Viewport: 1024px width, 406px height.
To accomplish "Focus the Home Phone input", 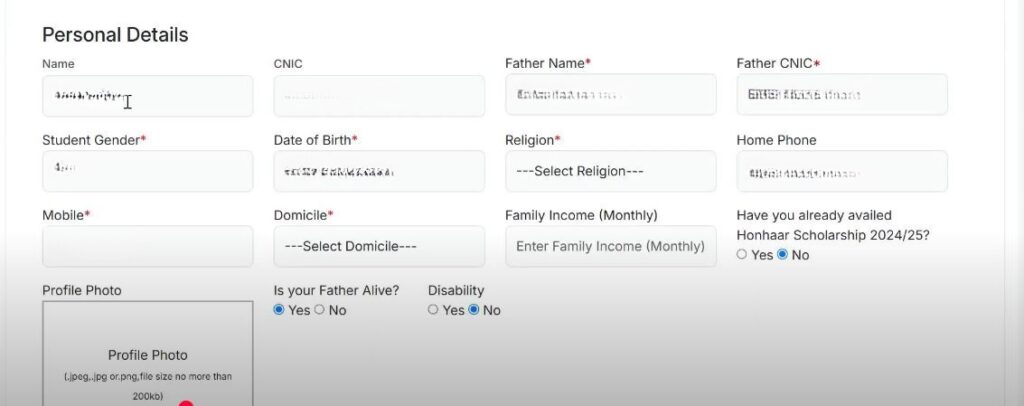I will tap(842, 171).
